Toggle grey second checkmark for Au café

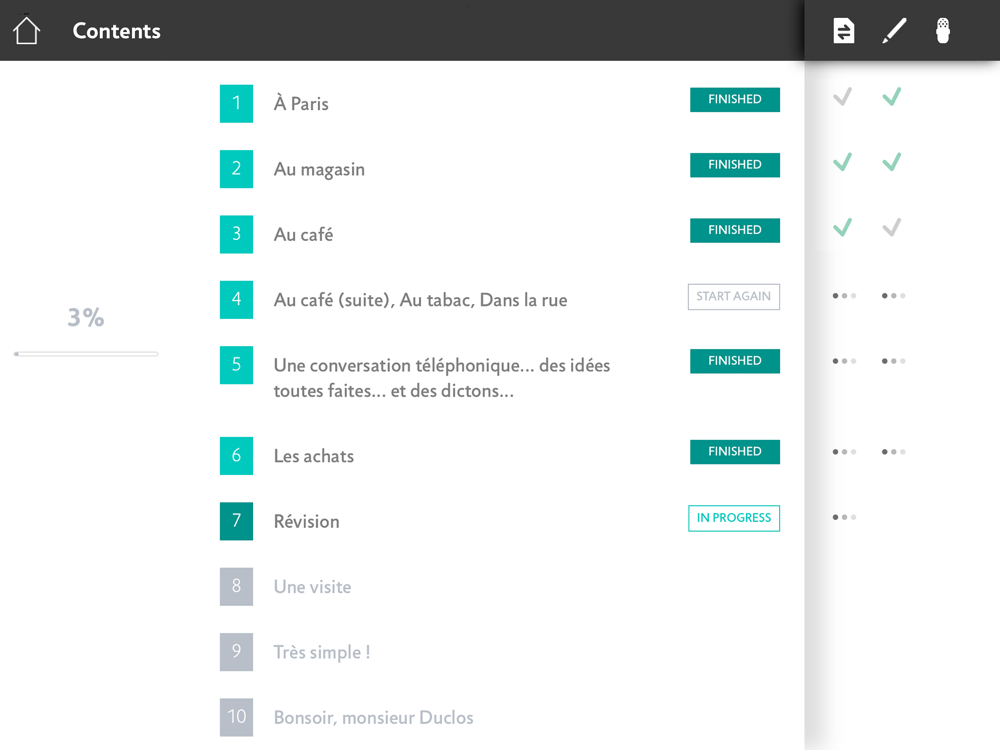point(892,228)
